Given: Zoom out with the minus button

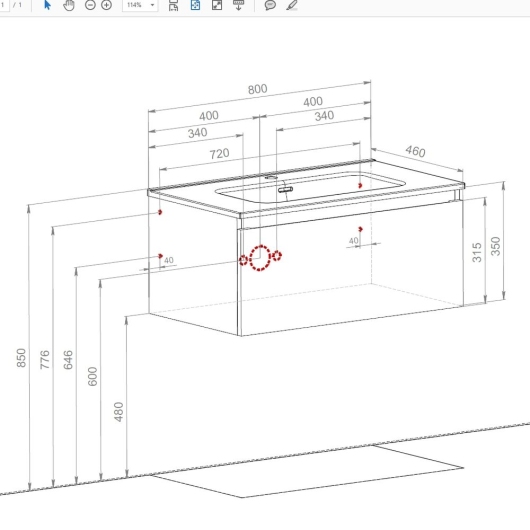Looking at the screenshot, I should click(x=90, y=5).
